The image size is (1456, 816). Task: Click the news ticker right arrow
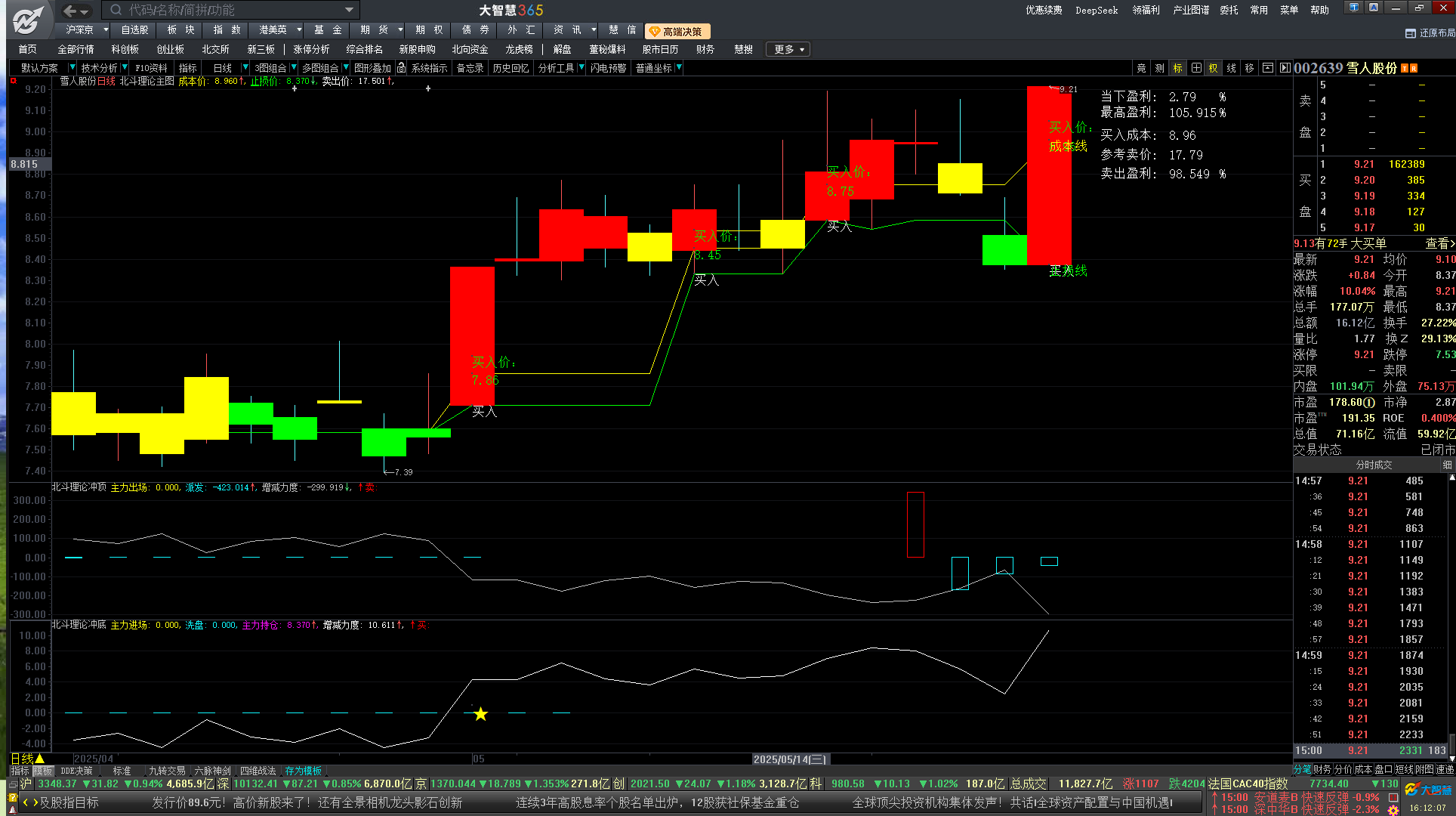coord(35,802)
